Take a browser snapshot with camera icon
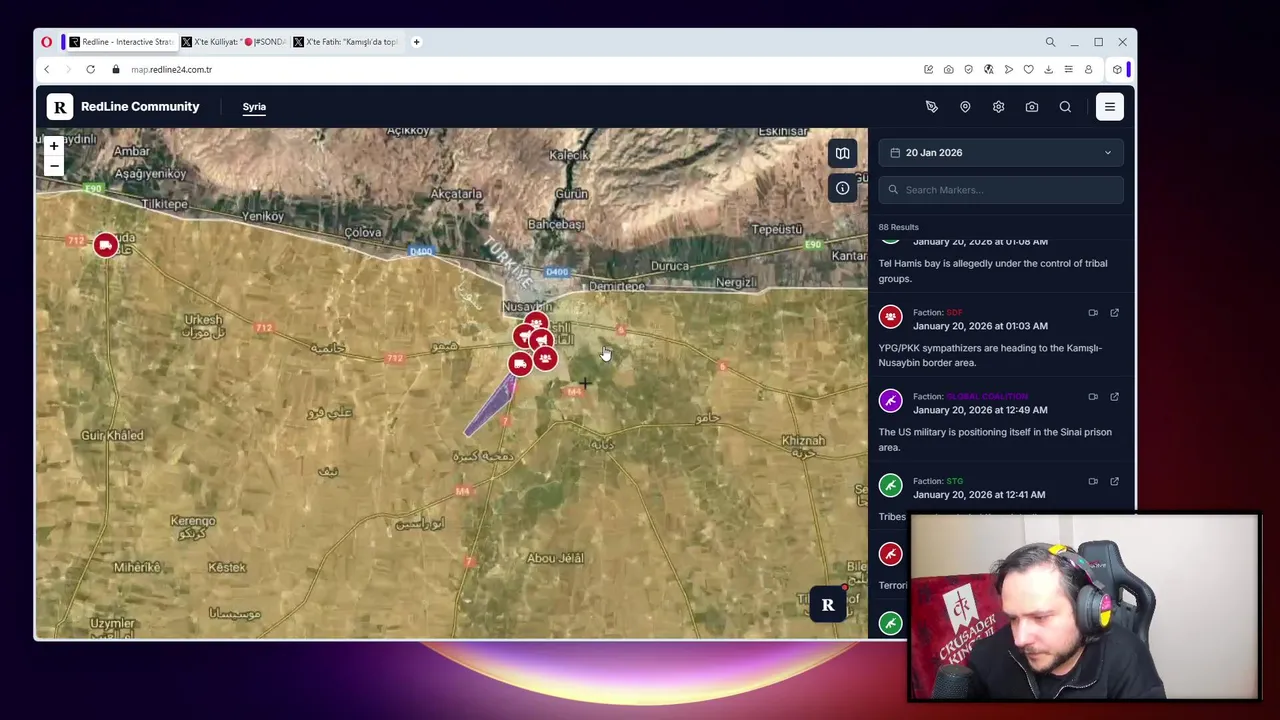This screenshot has height=720, width=1280. pyautogui.click(x=948, y=70)
